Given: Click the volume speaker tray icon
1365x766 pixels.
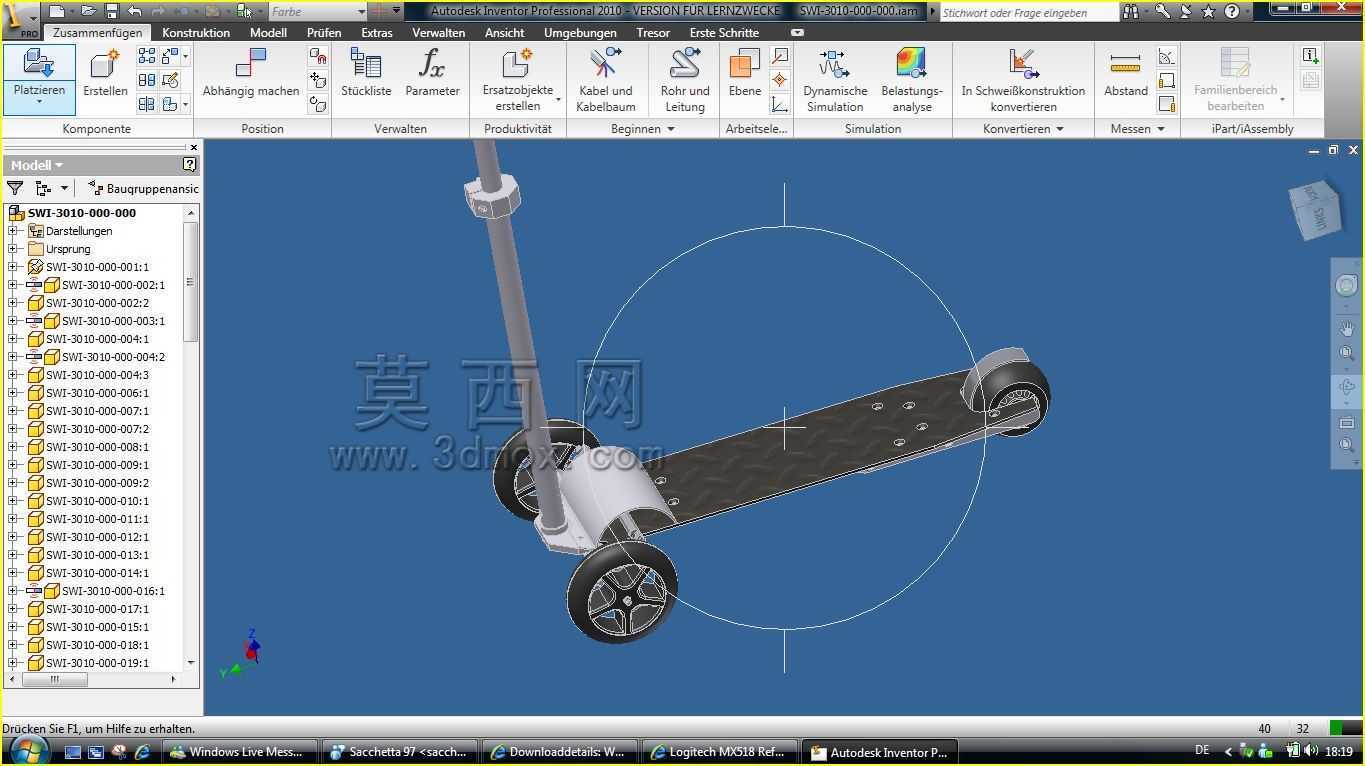Looking at the screenshot, I should (1310, 751).
